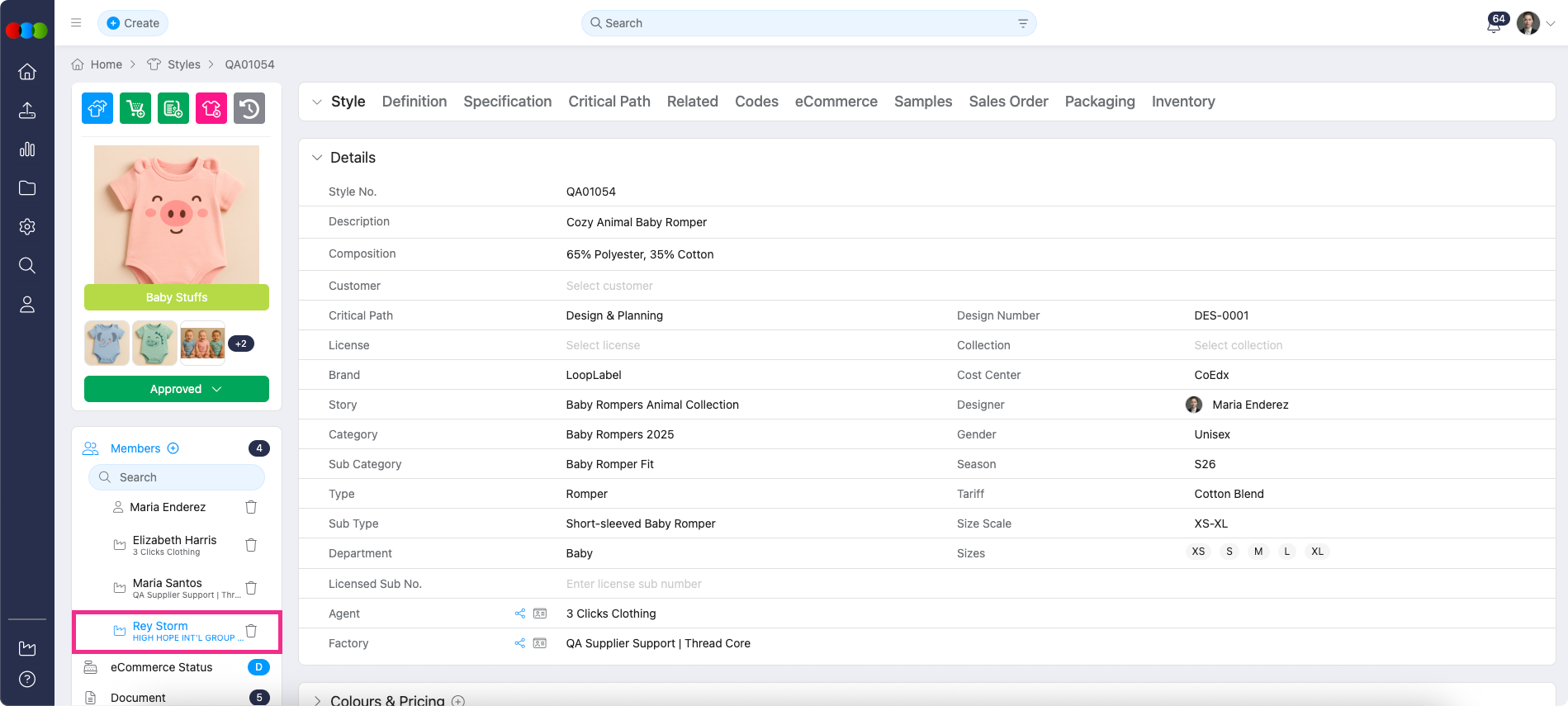Open the notifications bell with 64 badge
This screenshot has height=706, width=1568.
point(1493,25)
